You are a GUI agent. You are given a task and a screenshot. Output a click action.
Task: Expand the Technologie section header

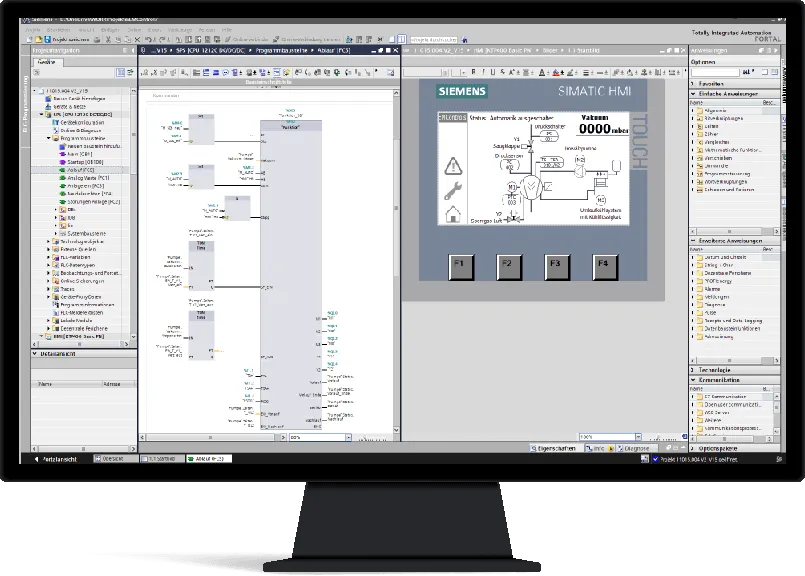tap(694, 370)
